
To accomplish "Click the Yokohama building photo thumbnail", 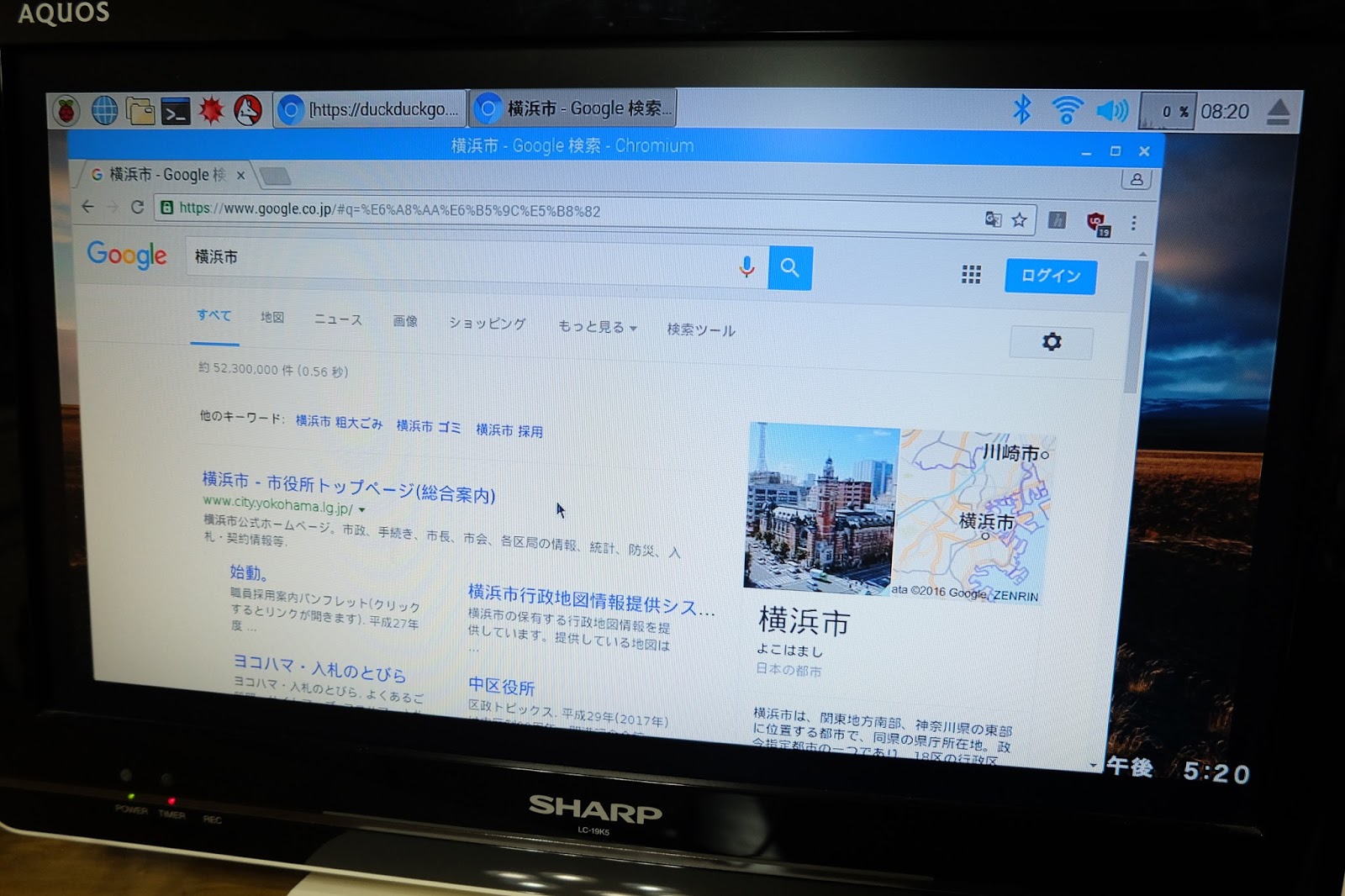I will point(820,508).
